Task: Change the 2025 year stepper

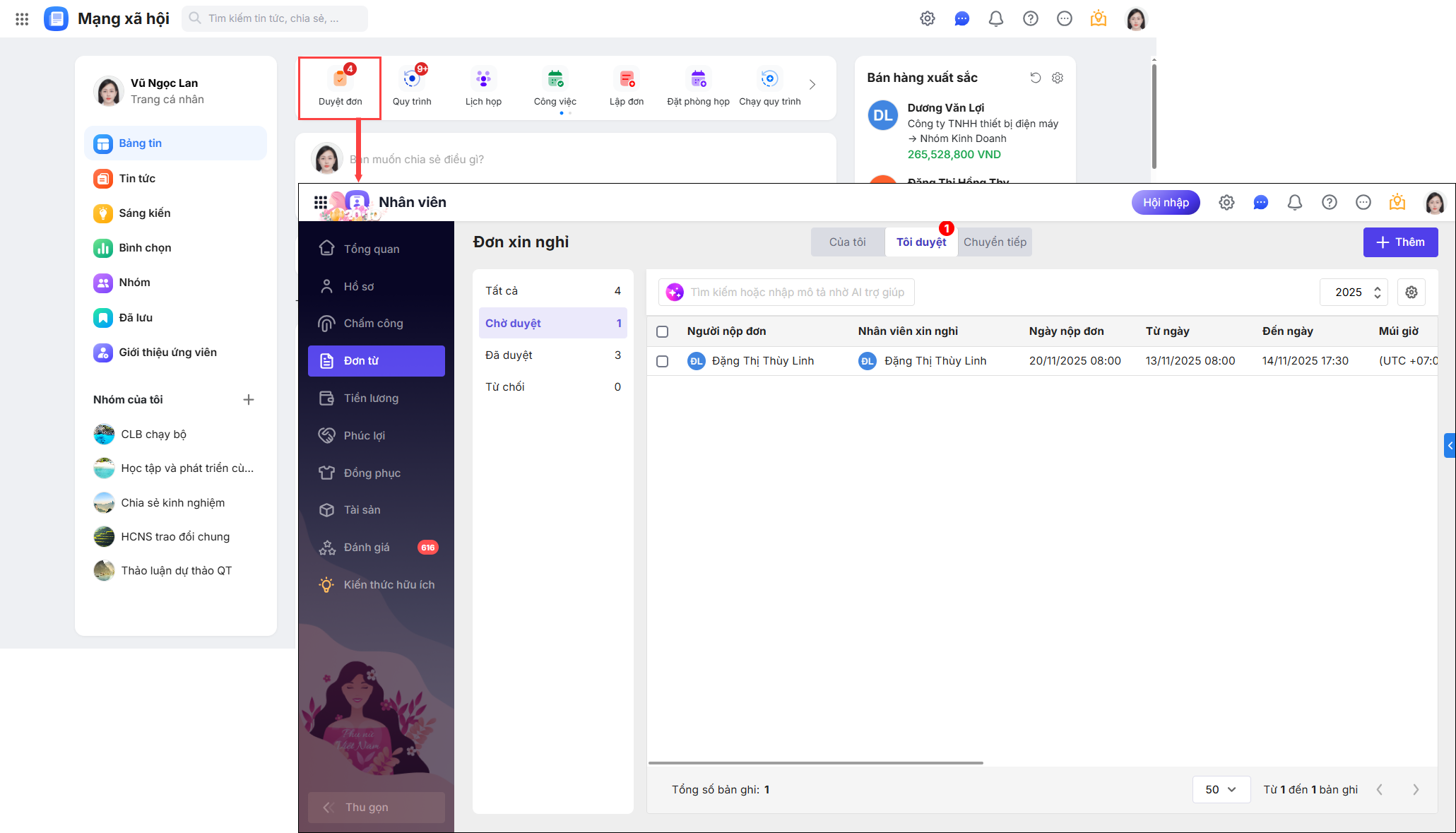Action: (1377, 293)
